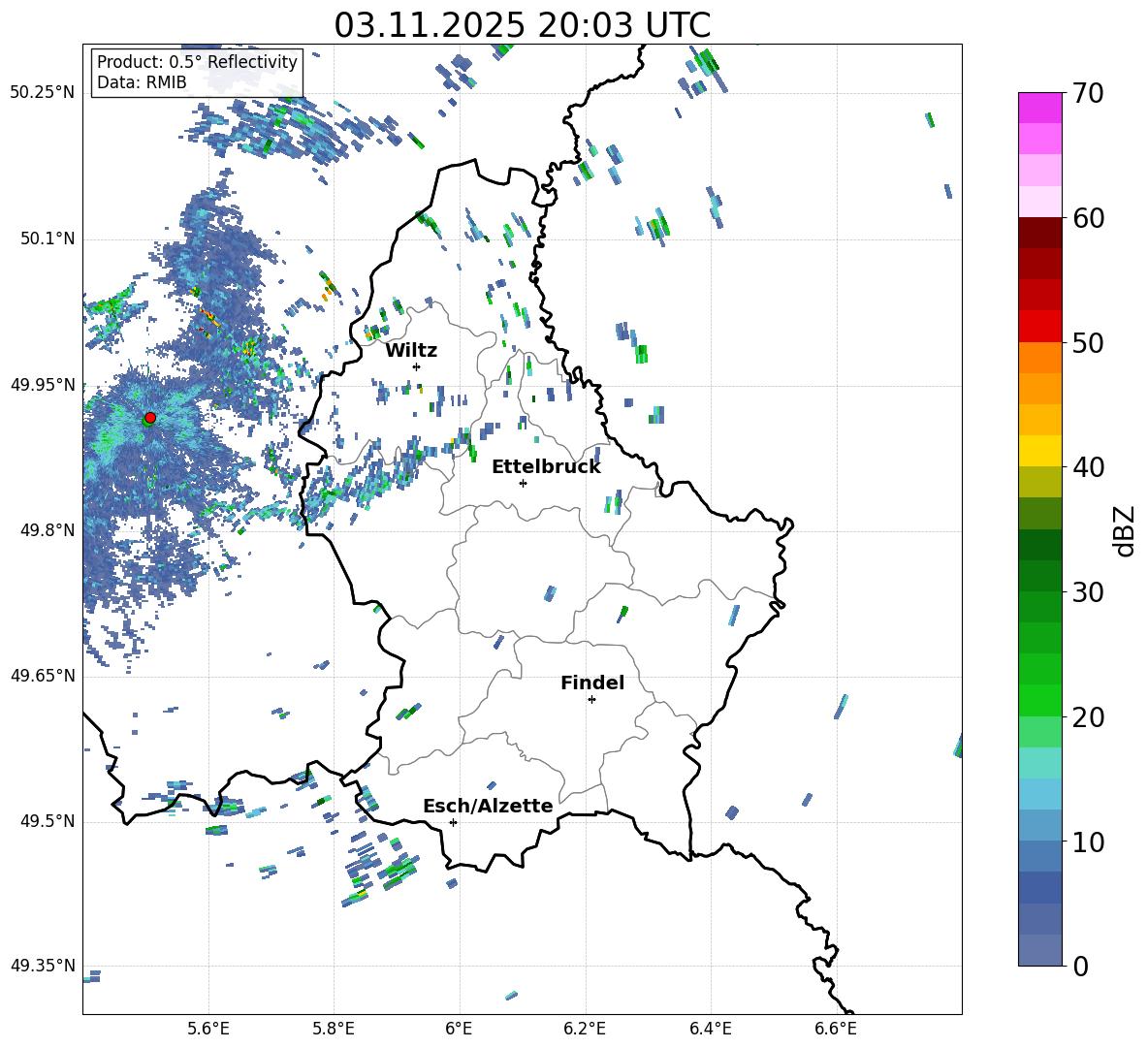Pick the orange colorbar segment above 50
1148x1048 pixels.
coord(1039,358)
